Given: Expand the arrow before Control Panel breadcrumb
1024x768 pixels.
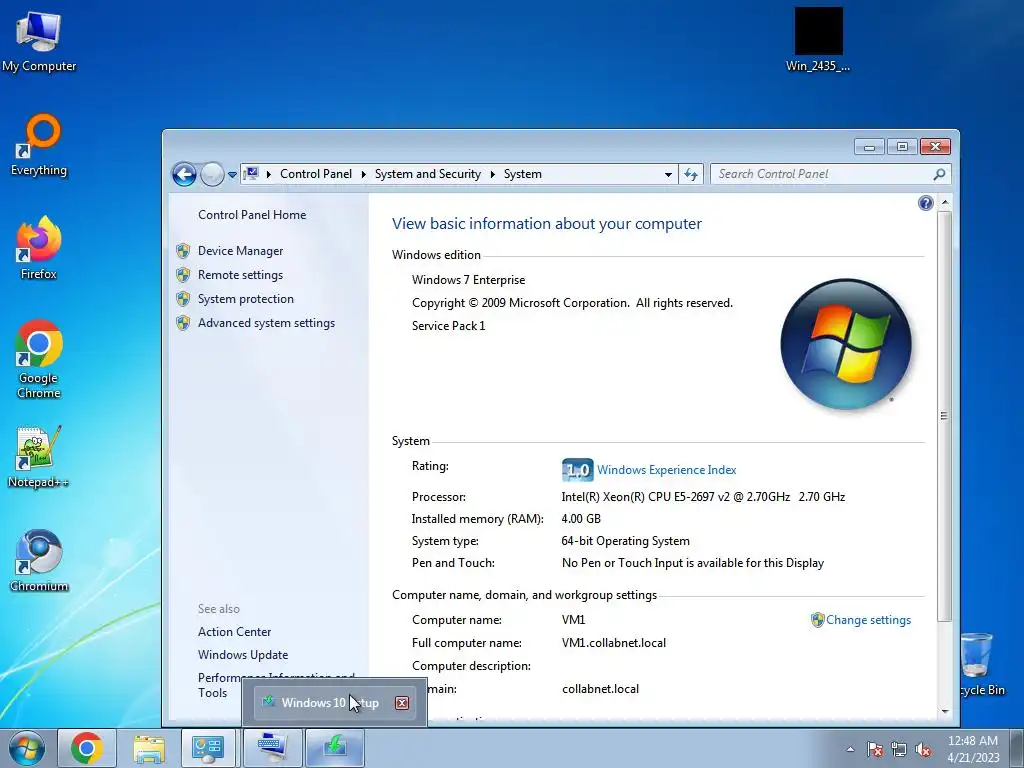Looking at the screenshot, I should click(x=268, y=174).
